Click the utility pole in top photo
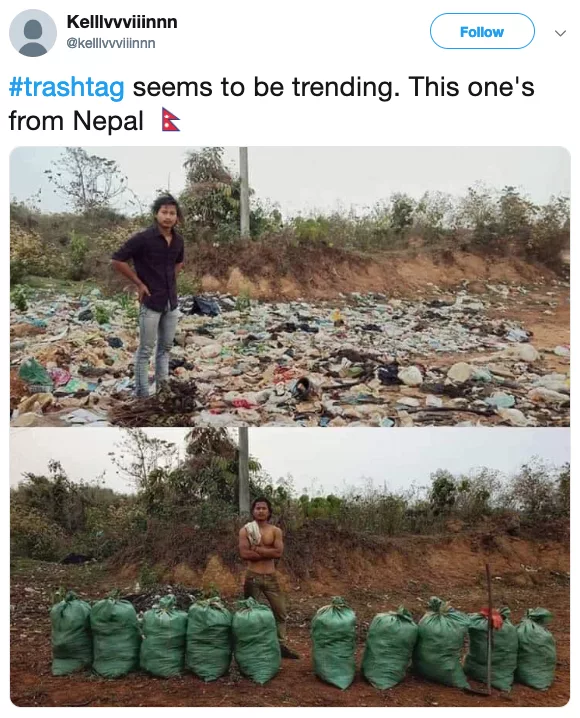 (x=244, y=191)
